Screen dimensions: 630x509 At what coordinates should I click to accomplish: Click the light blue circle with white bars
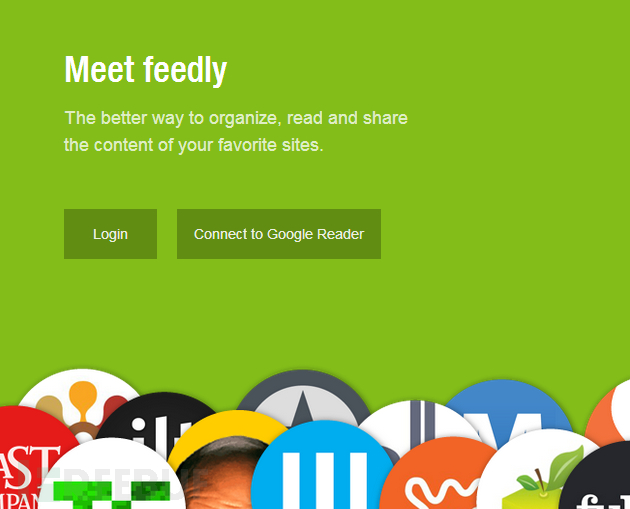pyautogui.click(x=323, y=468)
